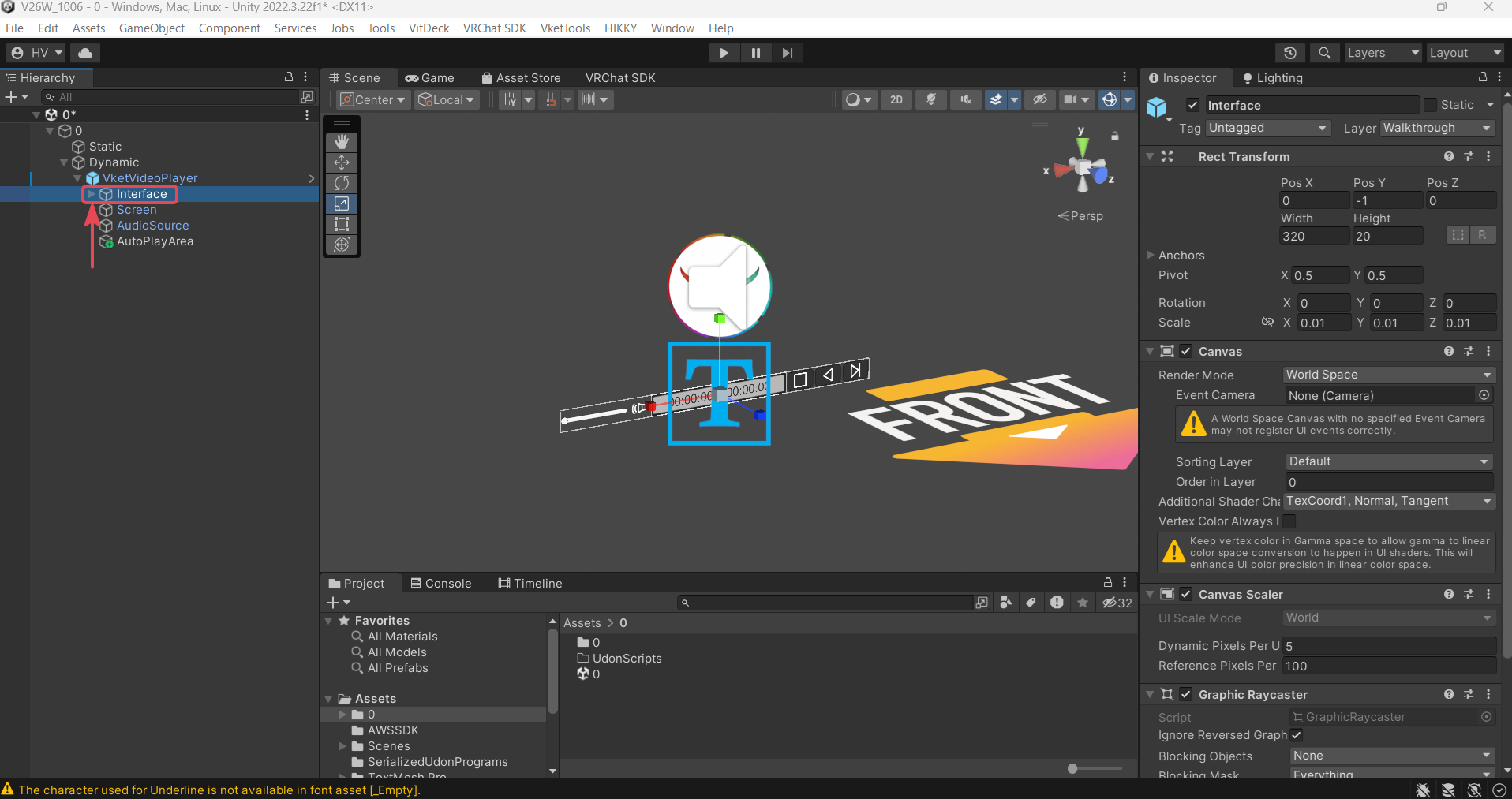Expand the Anchors section
Image resolution: width=1512 pixels, height=799 pixels.
1151,255
